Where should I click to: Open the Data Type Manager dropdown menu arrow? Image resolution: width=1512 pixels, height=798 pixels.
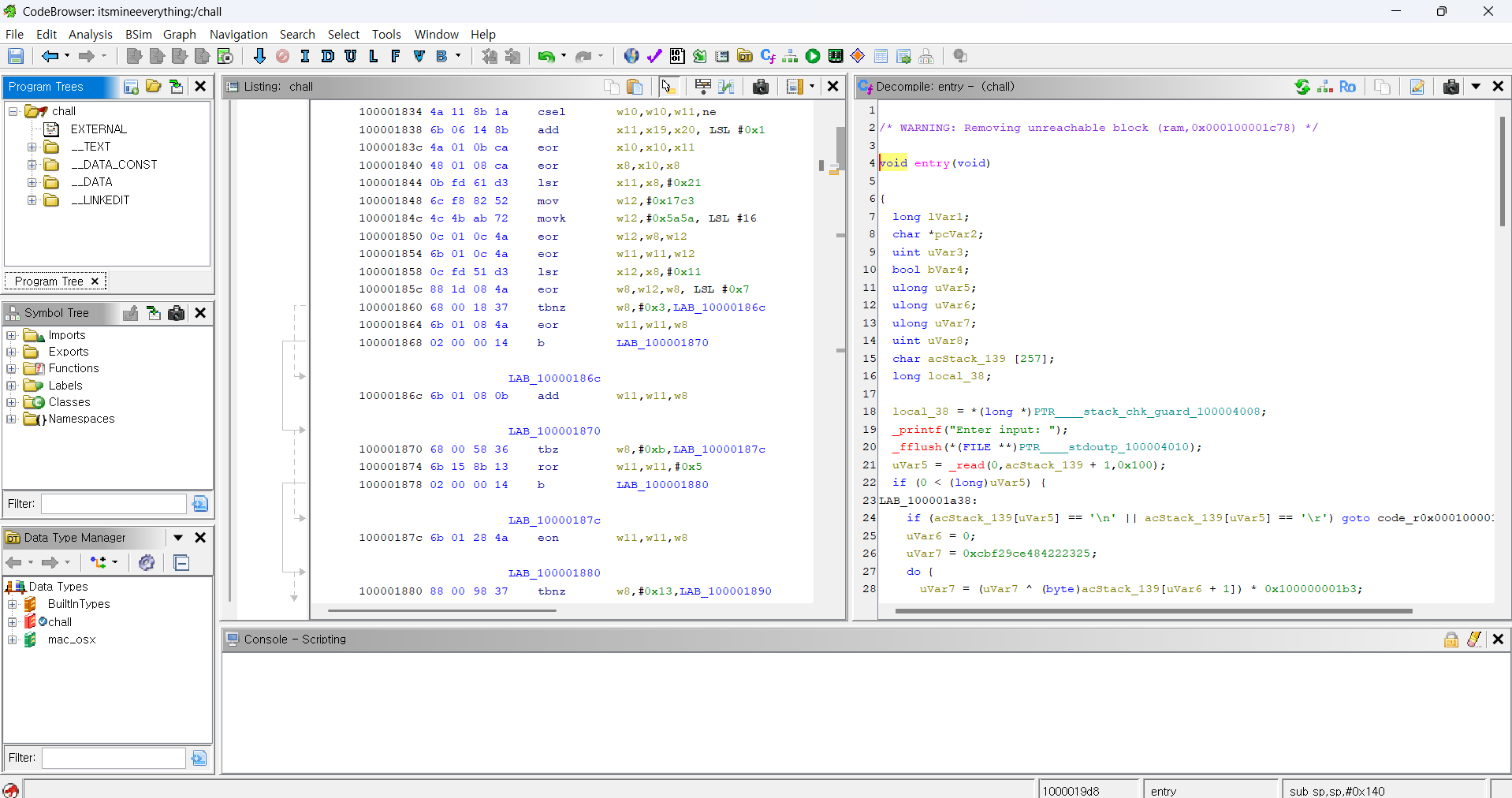point(178,538)
